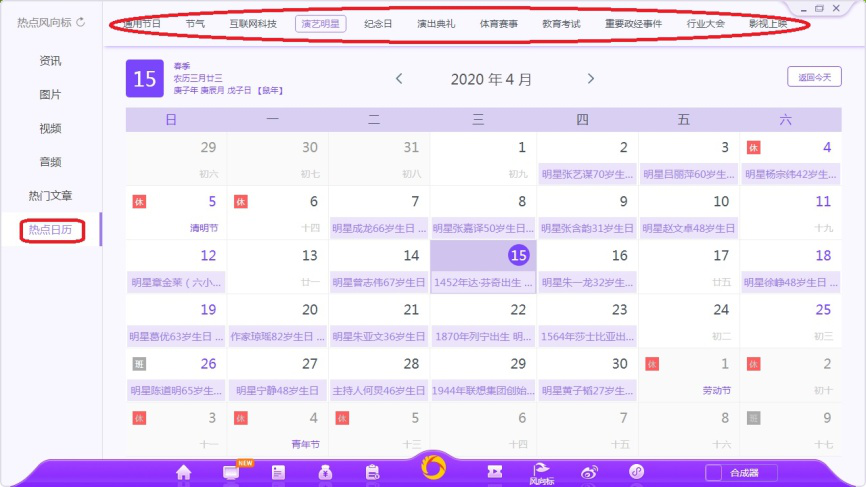Click event 明星葛优63岁生日 on April 19
This screenshot has height=487, width=866.
pyautogui.click(x=176, y=337)
